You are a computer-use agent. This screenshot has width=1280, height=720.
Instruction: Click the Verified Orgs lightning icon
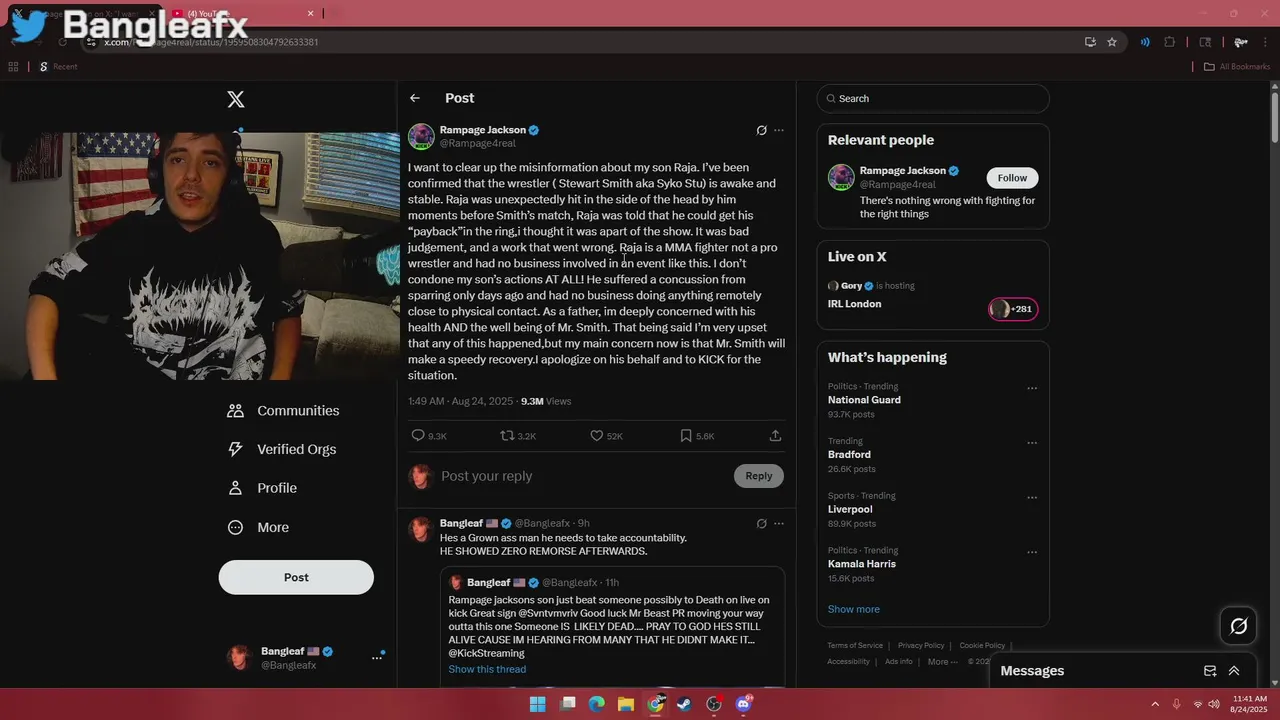click(x=236, y=450)
